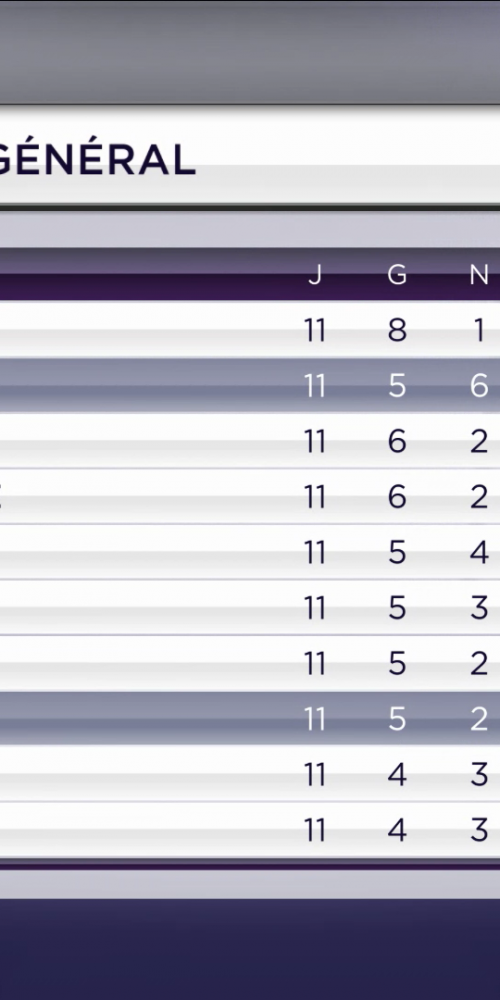
Task: Click the N value 3 in the last table row
Action: (479, 830)
